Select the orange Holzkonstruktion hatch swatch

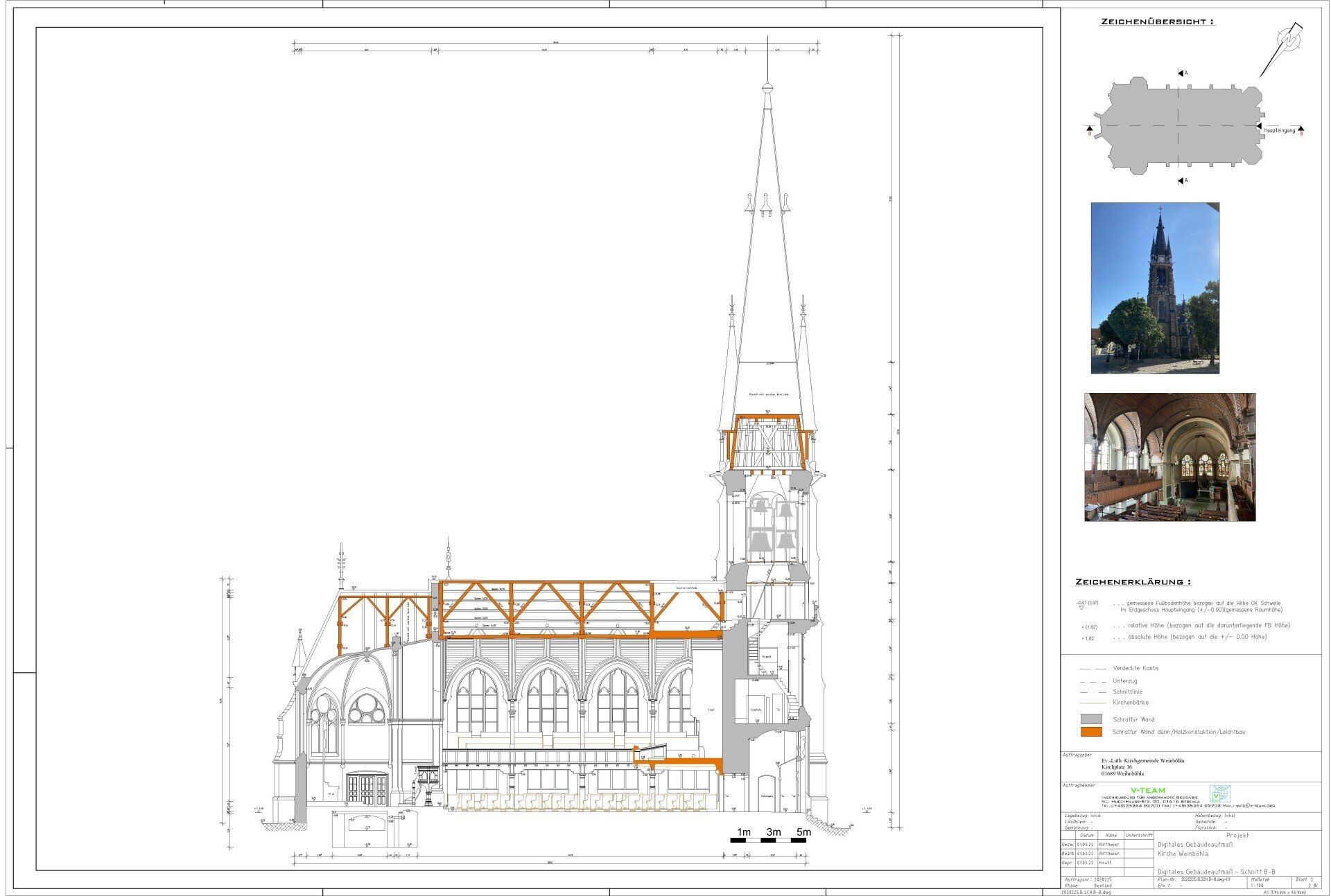[1091, 732]
